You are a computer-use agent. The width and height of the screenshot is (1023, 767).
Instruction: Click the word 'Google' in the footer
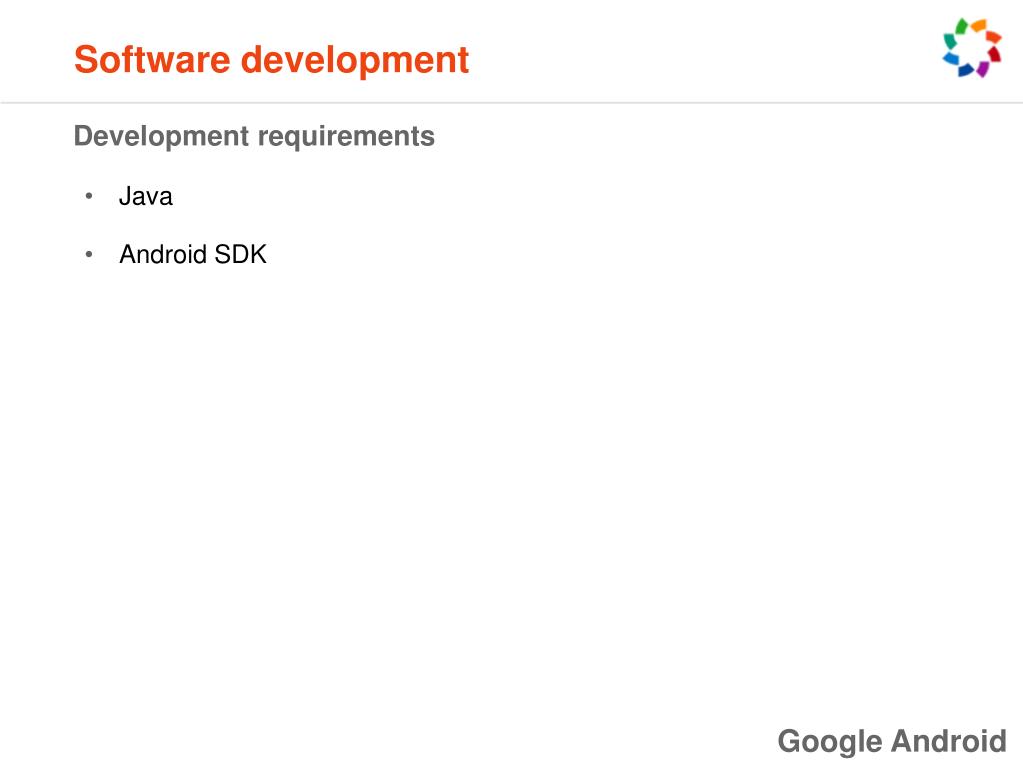[x=830, y=742]
